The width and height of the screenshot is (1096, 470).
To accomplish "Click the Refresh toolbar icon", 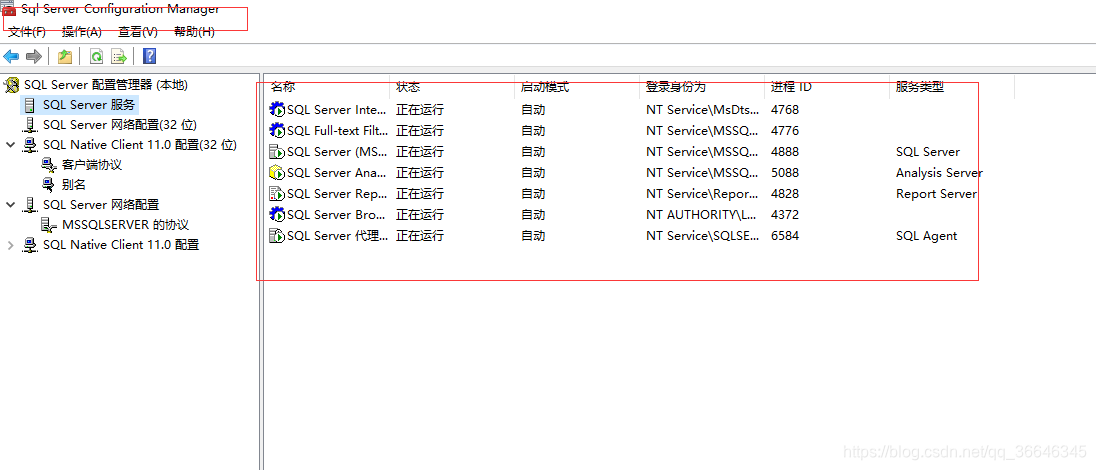I will 96,57.
